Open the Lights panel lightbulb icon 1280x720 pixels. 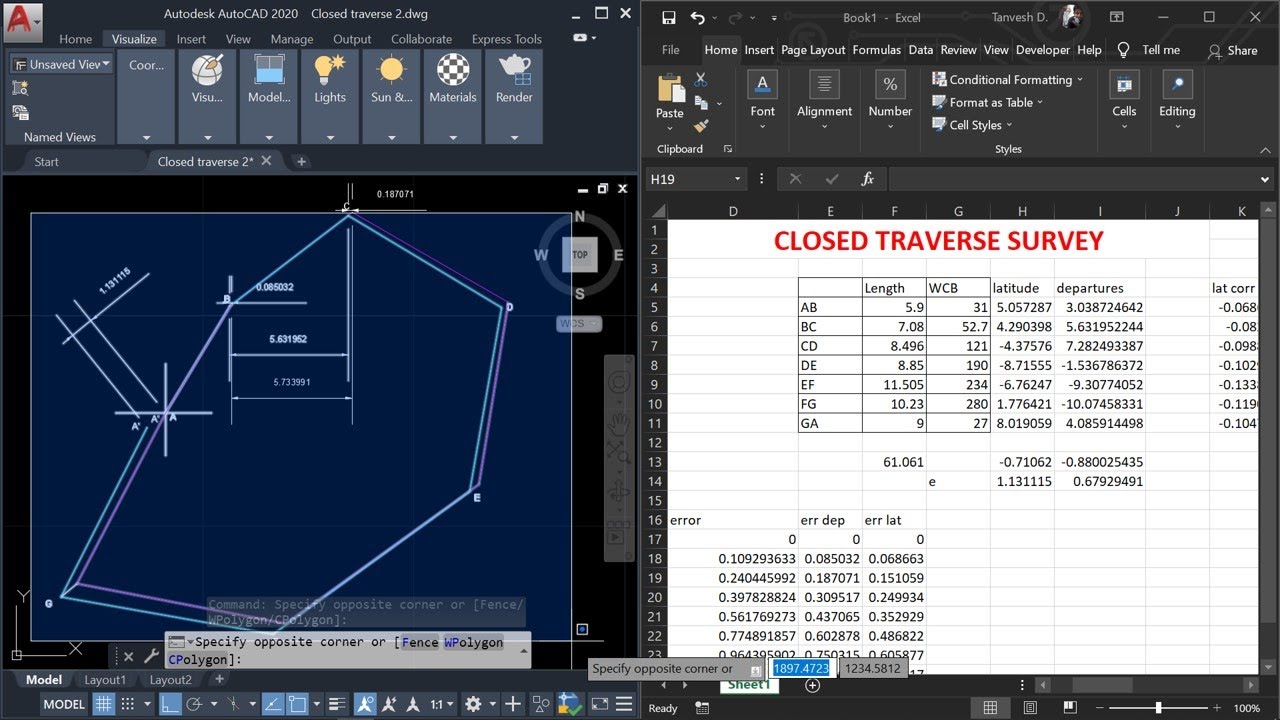(x=330, y=70)
